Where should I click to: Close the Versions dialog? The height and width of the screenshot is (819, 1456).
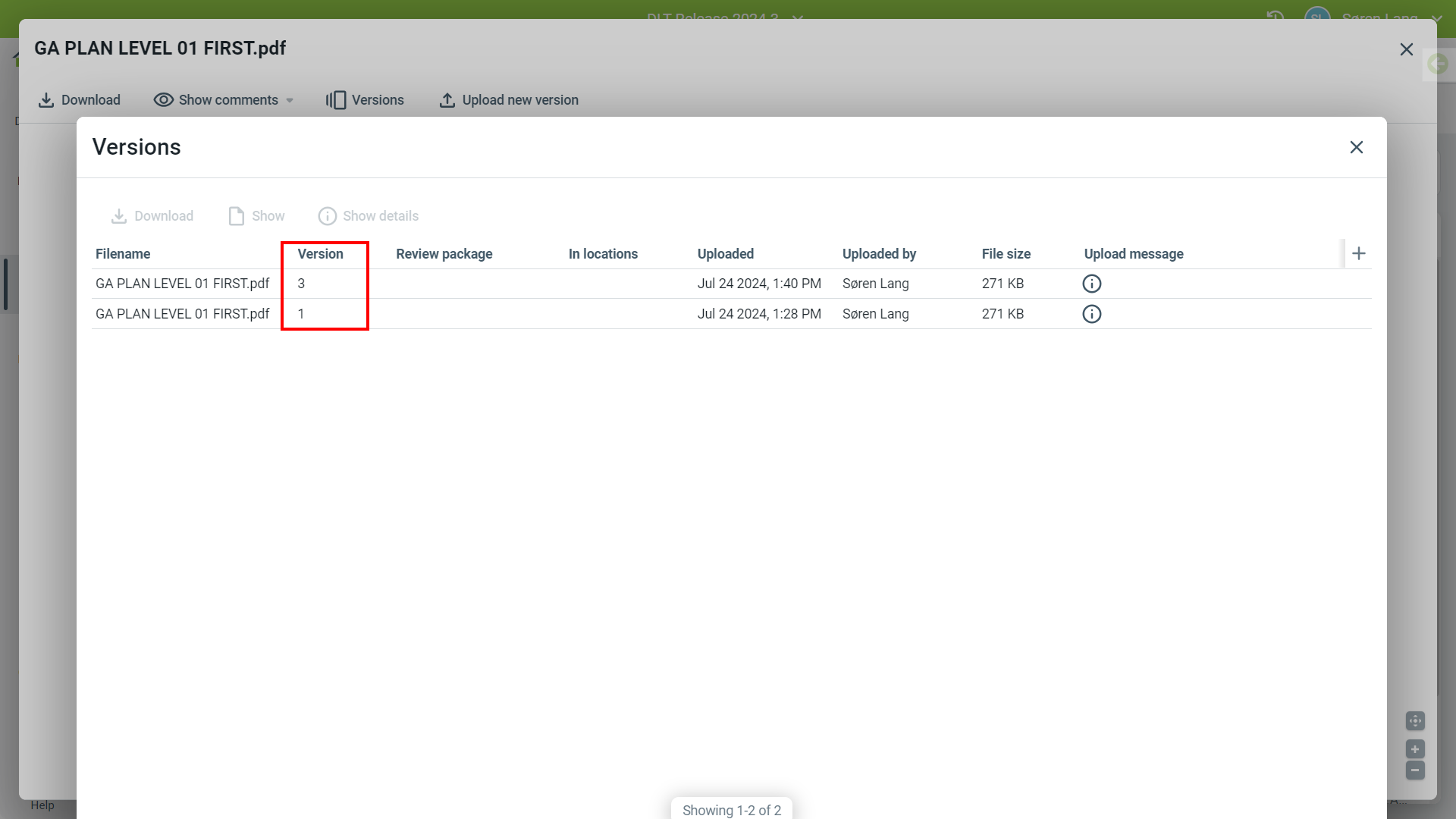coord(1356,147)
